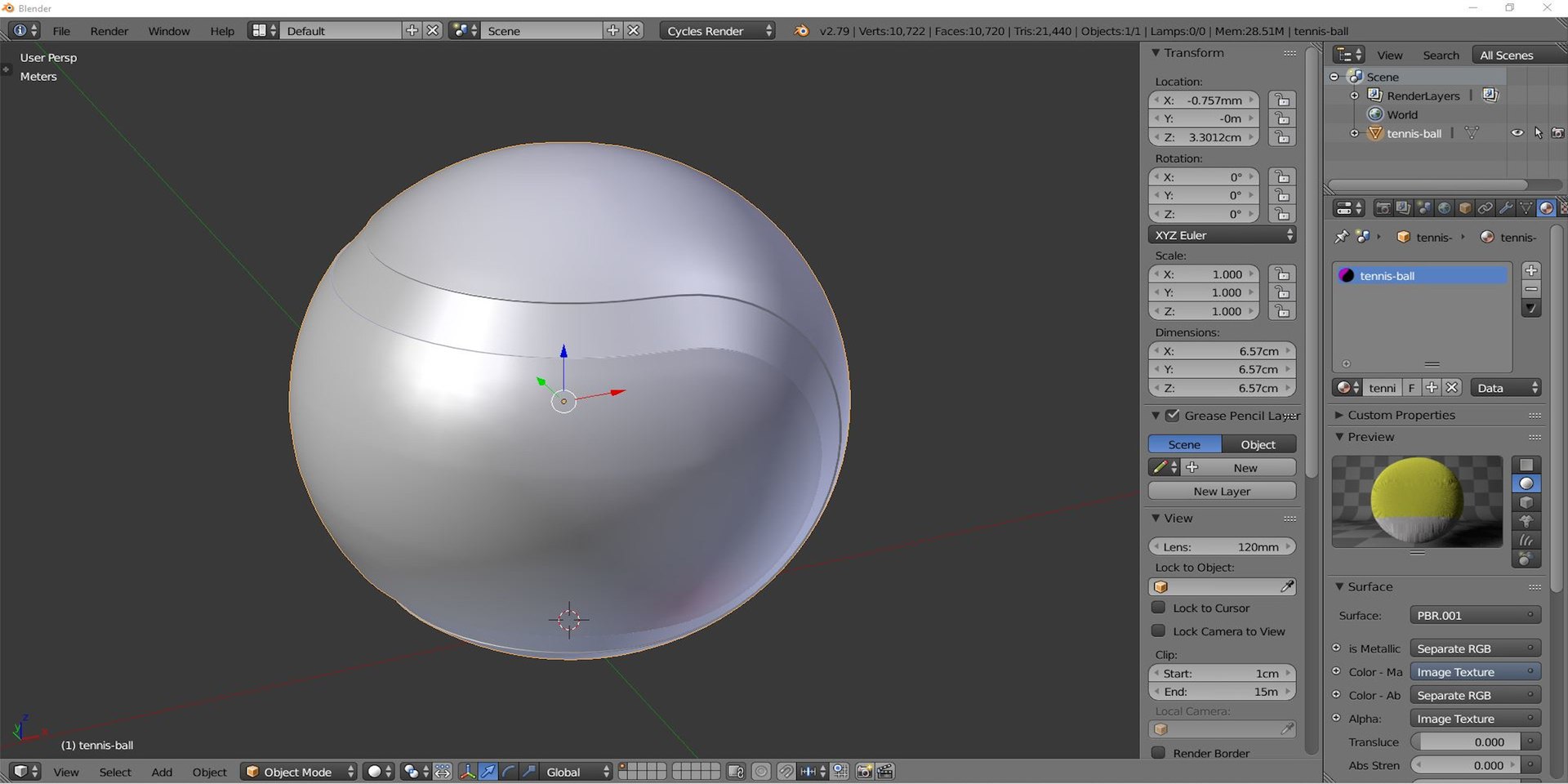Set preview type to hair strands

click(1526, 540)
